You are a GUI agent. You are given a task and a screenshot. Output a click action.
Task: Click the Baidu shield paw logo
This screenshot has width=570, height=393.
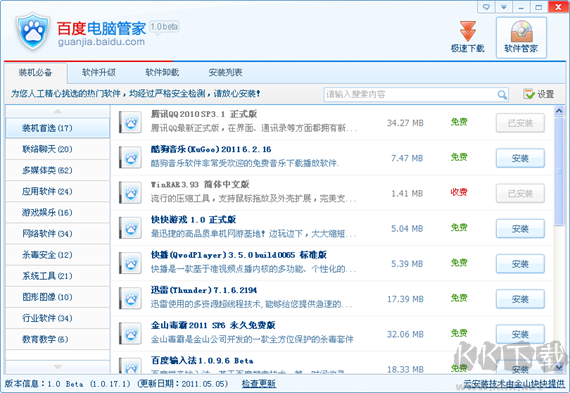tap(33, 31)
